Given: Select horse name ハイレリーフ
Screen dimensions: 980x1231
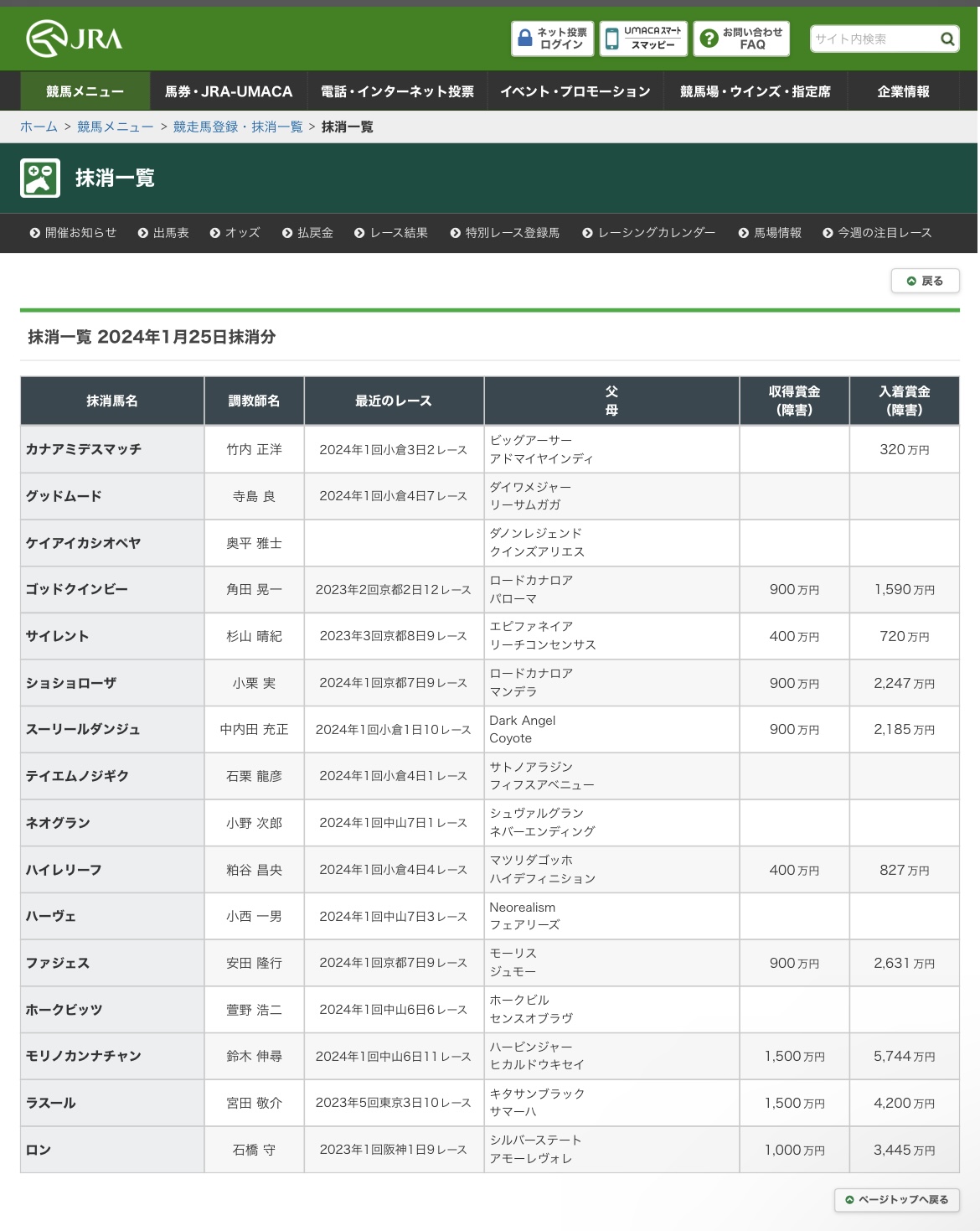Looking at the screenshot, I should [64, 870].
